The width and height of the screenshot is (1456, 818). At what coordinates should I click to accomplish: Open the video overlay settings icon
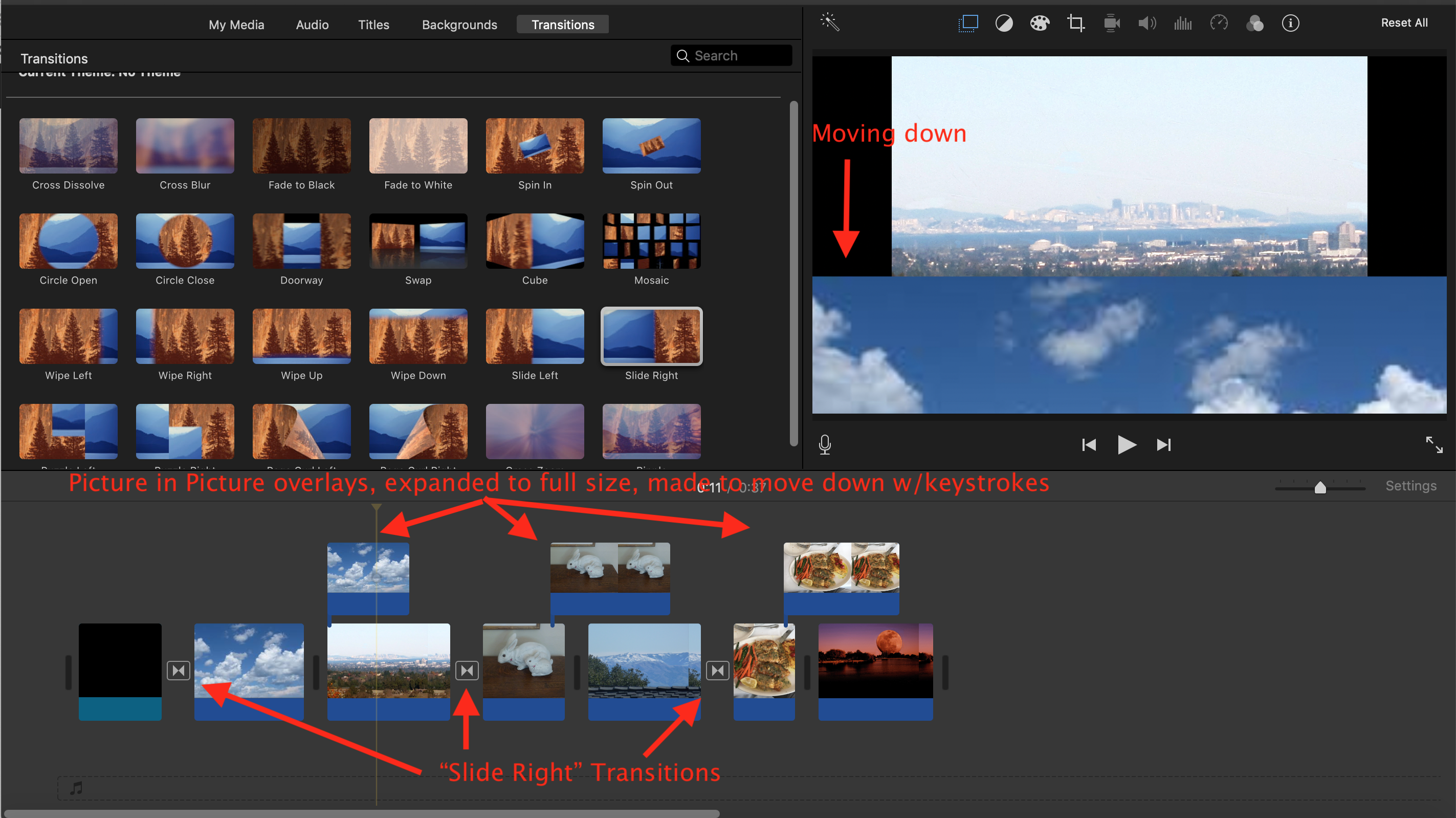967,23
